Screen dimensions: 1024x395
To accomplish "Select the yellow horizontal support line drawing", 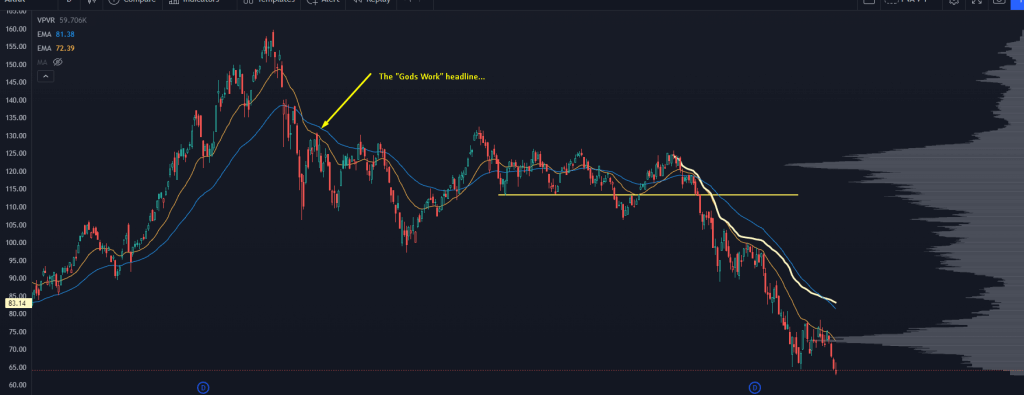I will pos(648,195).
